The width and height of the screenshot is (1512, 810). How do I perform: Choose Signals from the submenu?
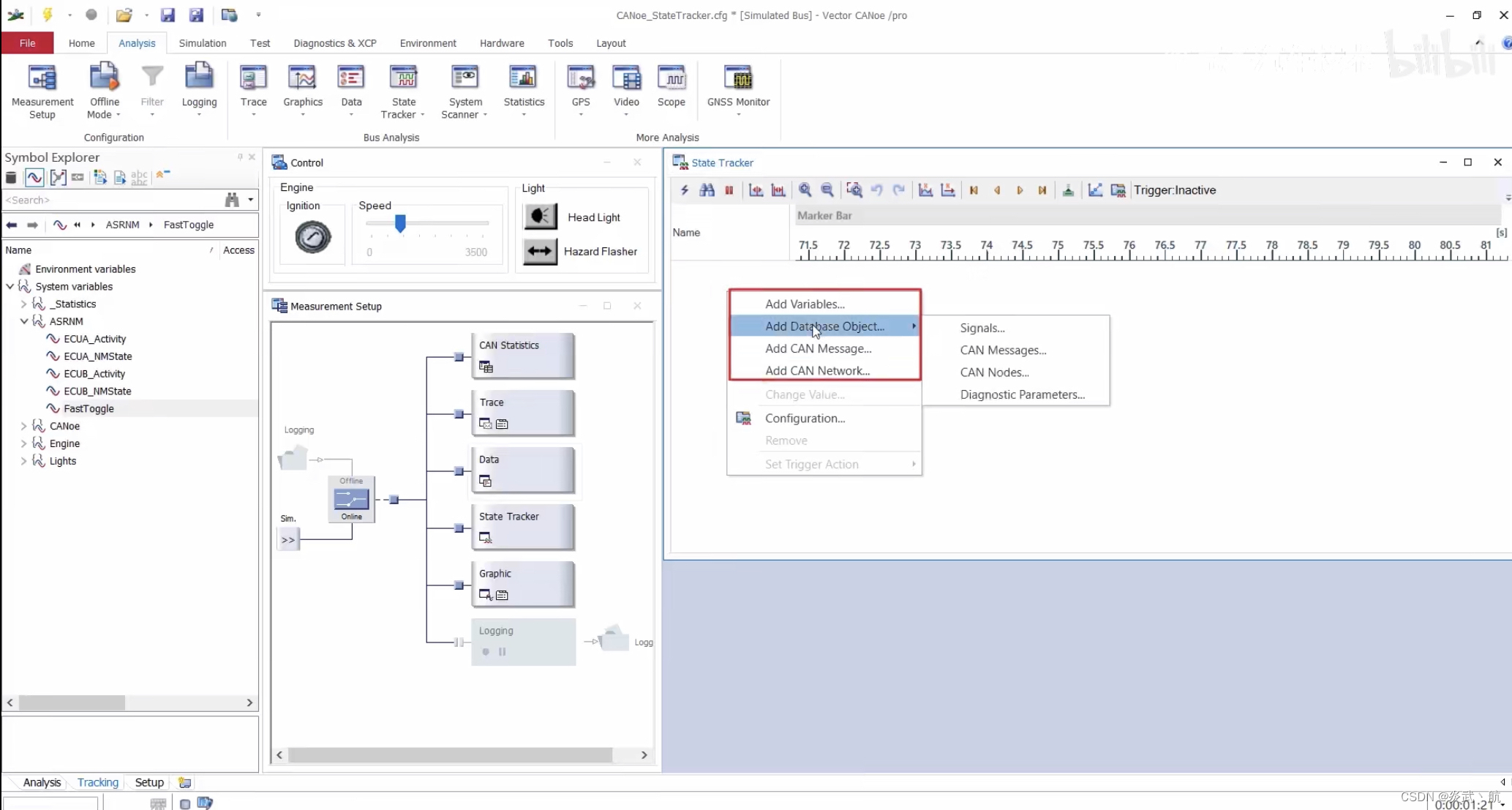point(982,328)
